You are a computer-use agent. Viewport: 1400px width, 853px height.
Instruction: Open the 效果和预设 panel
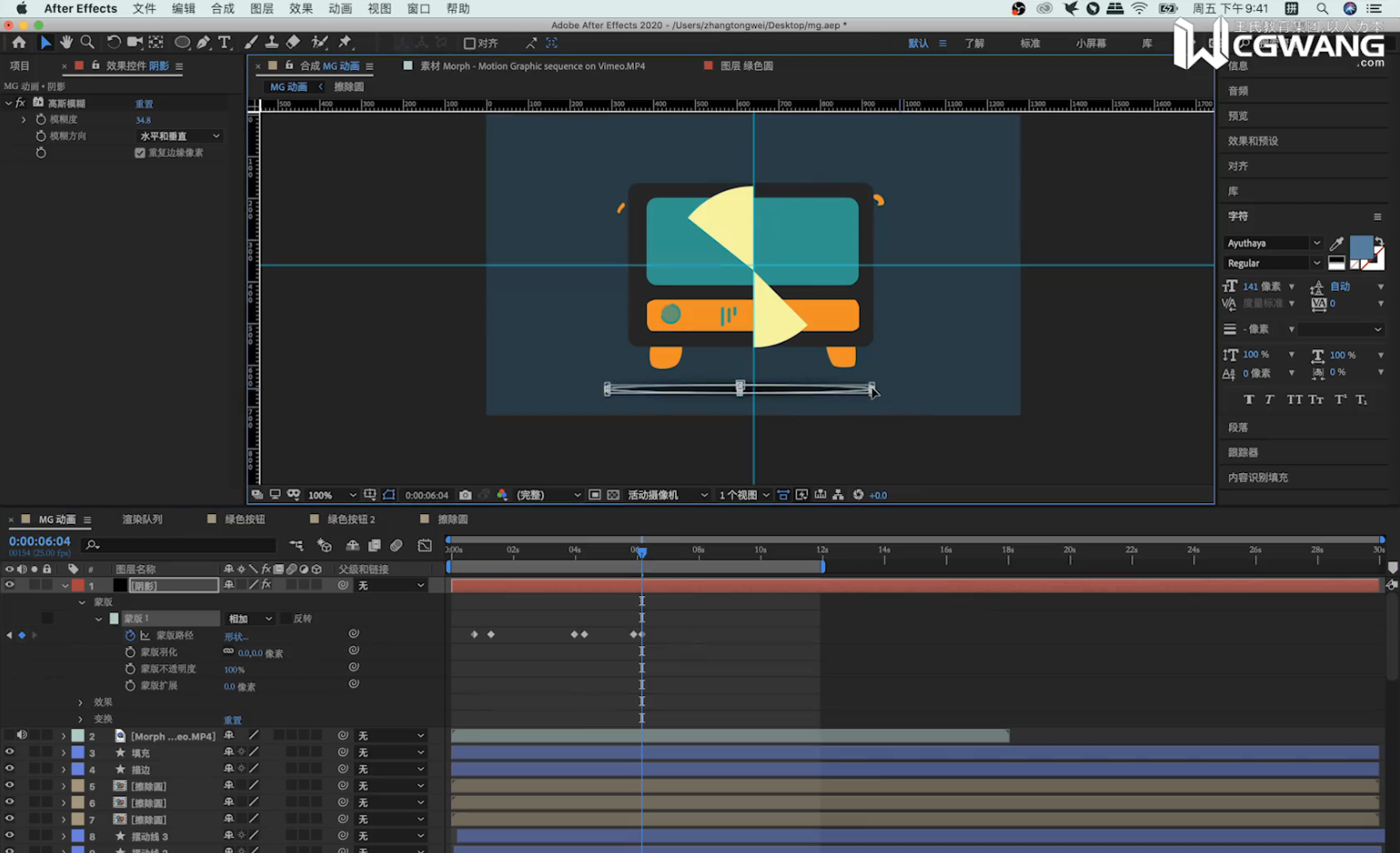pyautogui.click(x=1252, y=141)
